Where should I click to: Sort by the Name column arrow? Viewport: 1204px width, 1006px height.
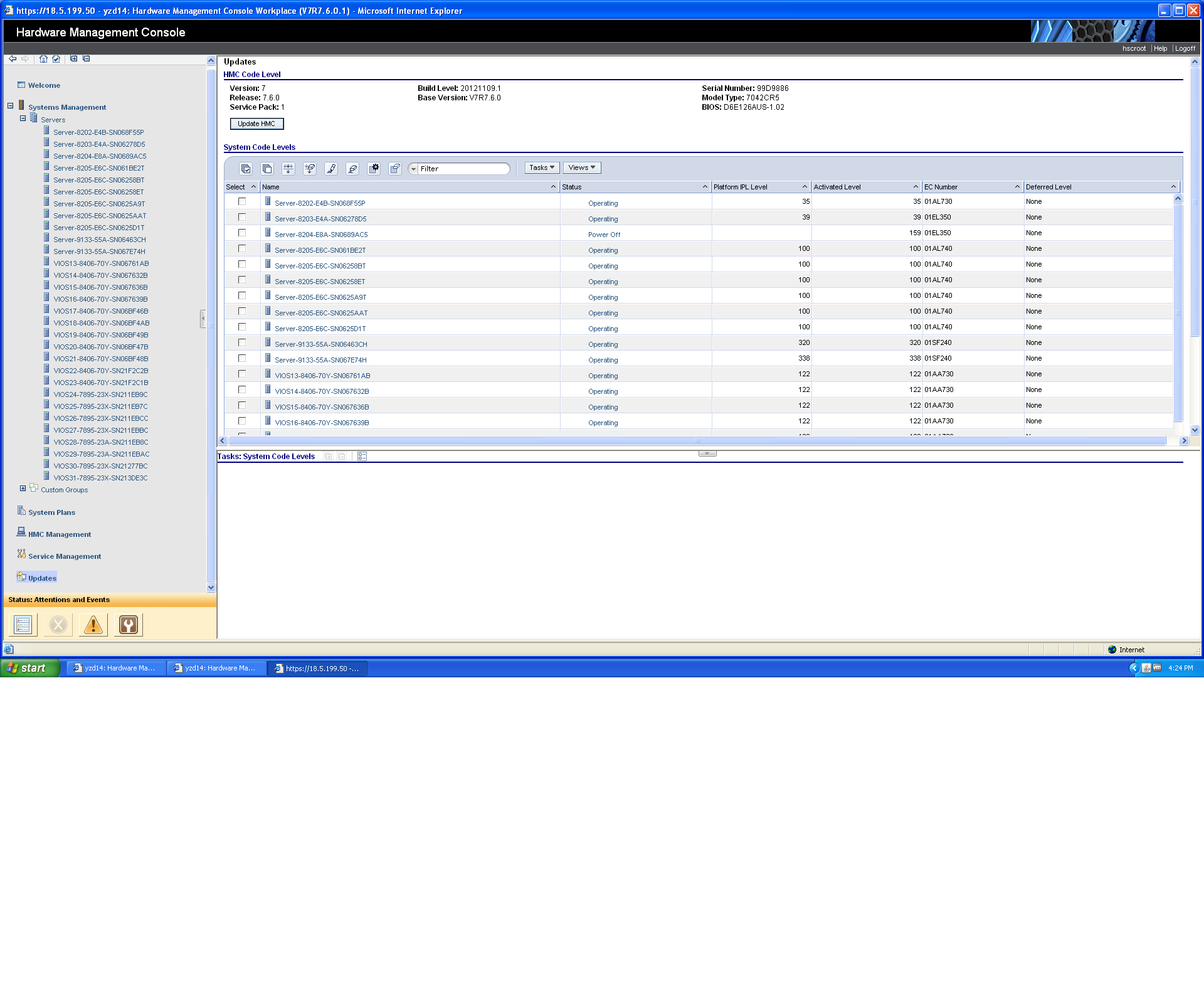553,187
